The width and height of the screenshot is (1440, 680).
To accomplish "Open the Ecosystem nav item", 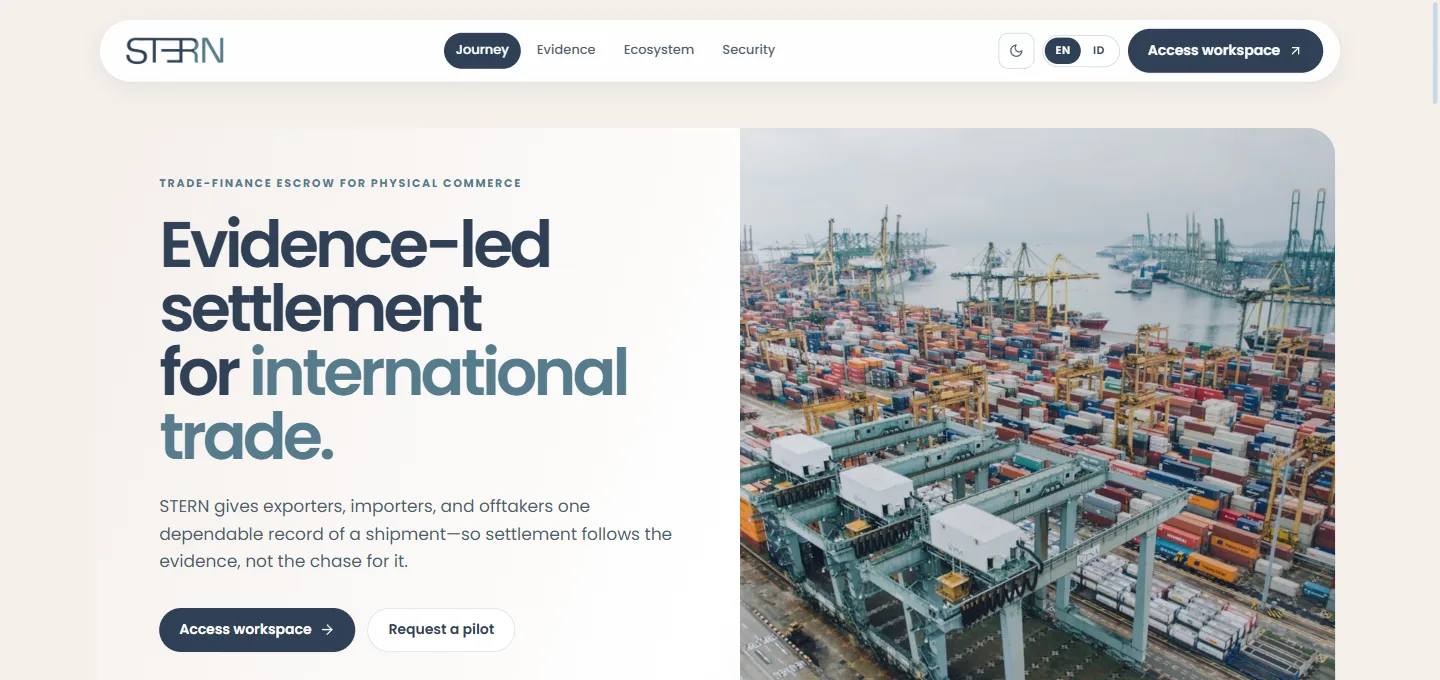I will (x=659, y=50).
